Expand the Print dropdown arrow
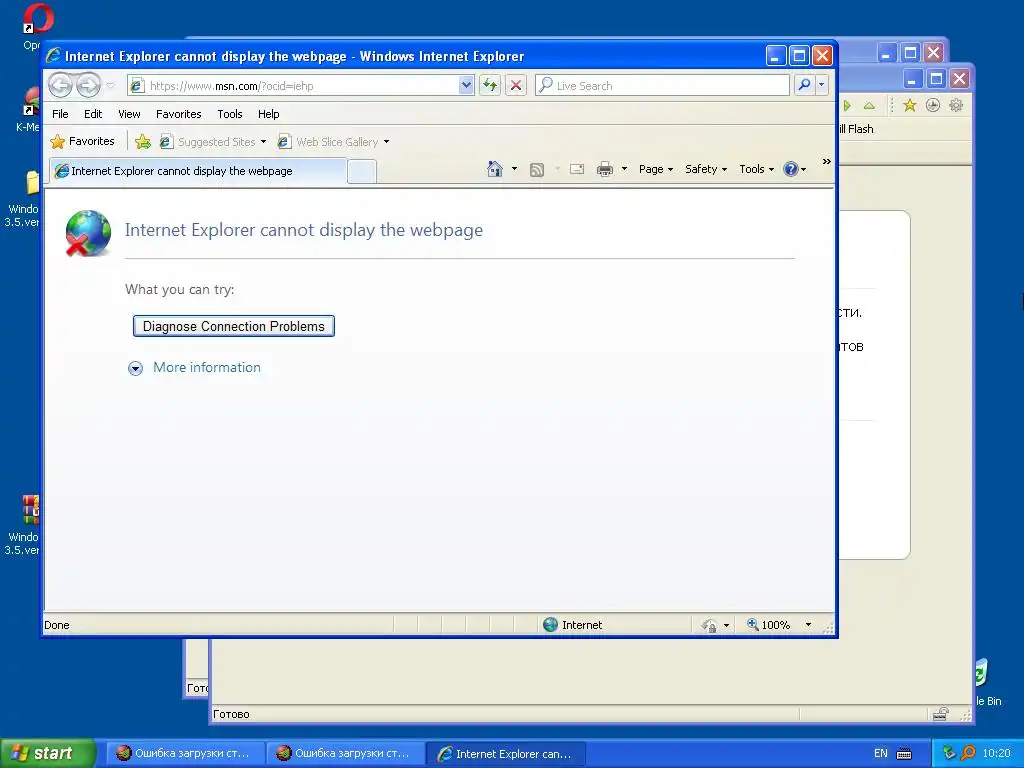Viewport: 1024px width, 768px height. [624, 169]
